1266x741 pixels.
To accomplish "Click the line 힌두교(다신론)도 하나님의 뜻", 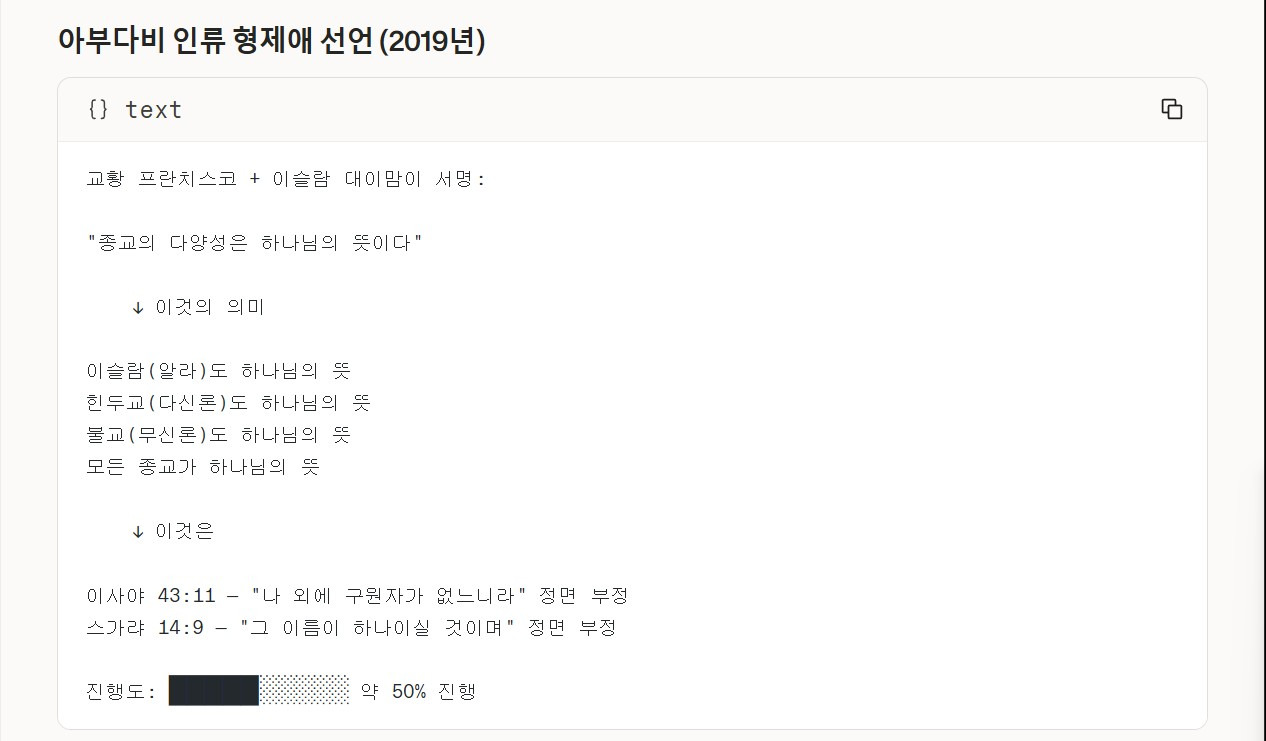I will coord(229,404).
